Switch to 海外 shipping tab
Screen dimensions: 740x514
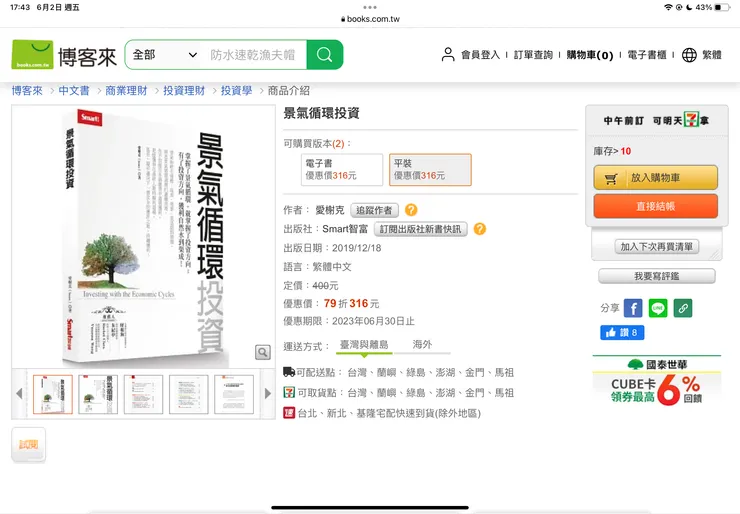pos(422,345)
